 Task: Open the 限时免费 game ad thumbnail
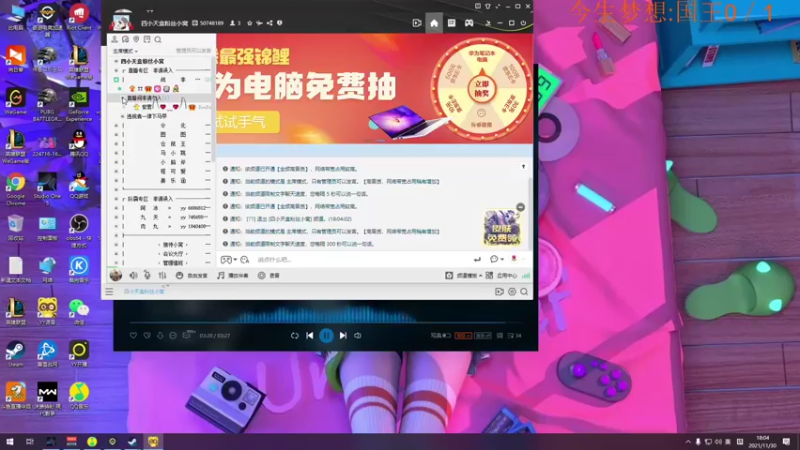pos(502,228)
